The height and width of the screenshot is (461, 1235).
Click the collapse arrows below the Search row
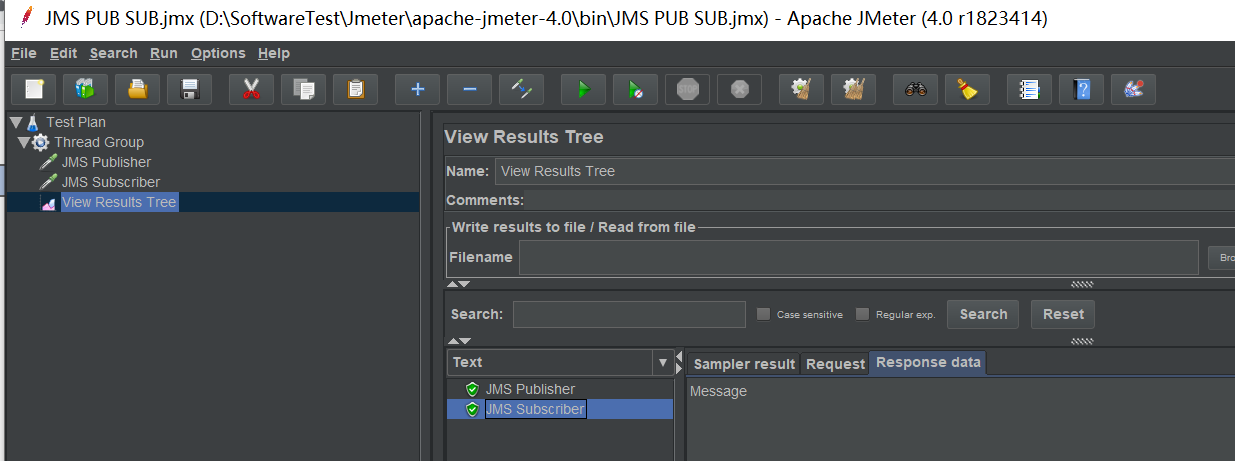click(457, 341)
